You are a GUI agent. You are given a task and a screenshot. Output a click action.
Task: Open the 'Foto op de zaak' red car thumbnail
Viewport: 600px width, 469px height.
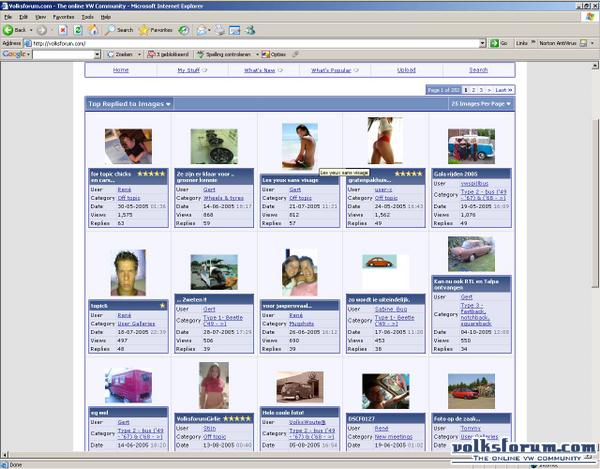tap(471, 391)
